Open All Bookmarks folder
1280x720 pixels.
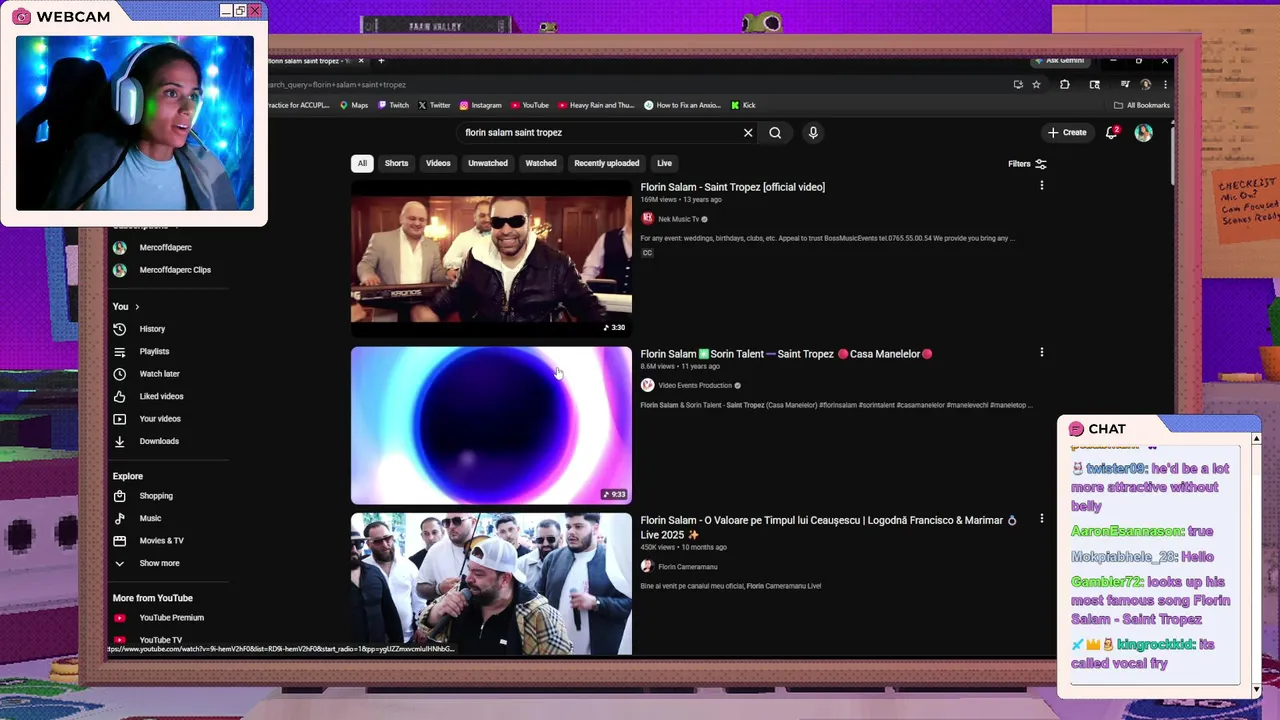[1141, 105]
